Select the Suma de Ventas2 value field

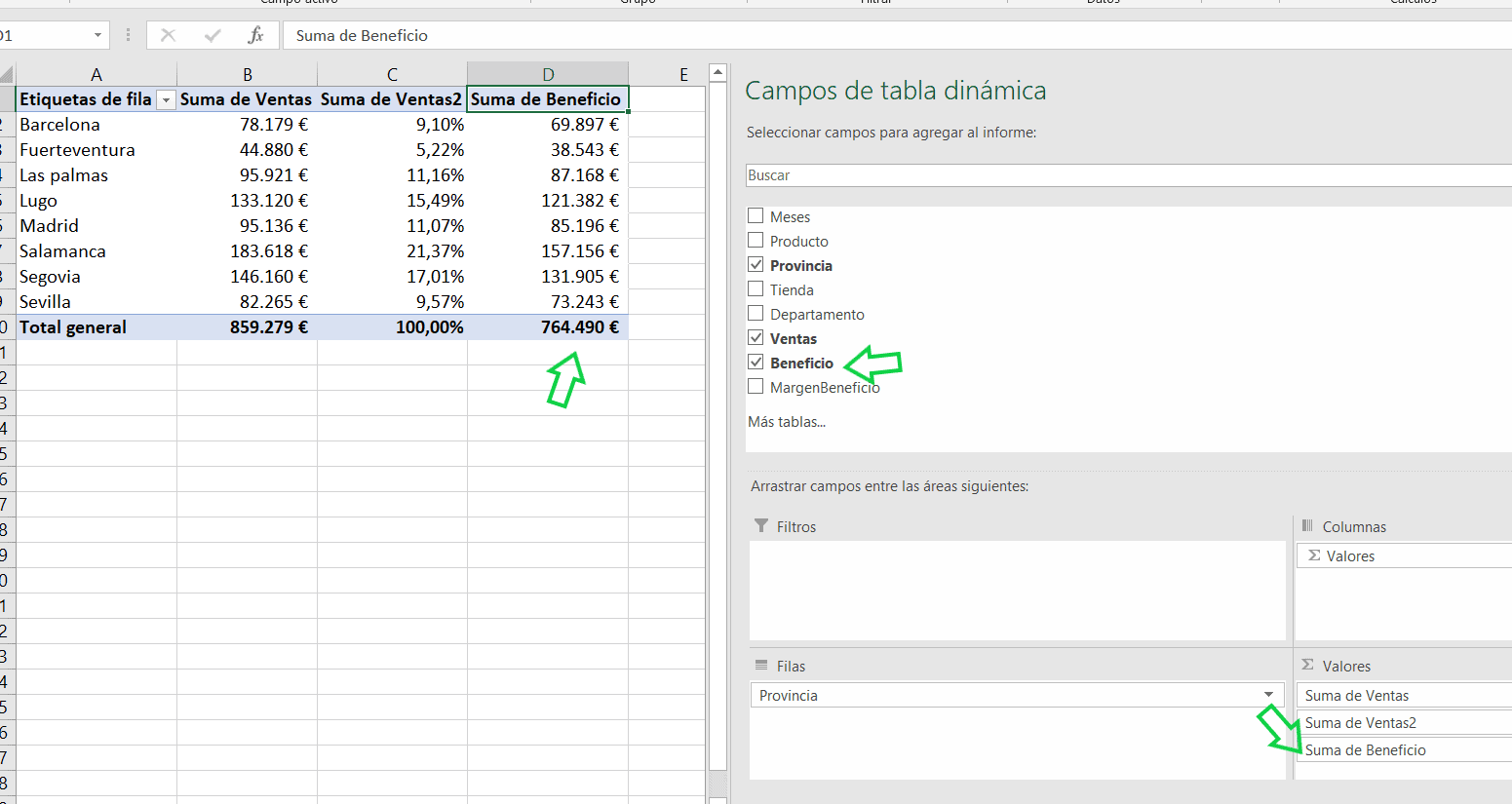pos(1404,723)
